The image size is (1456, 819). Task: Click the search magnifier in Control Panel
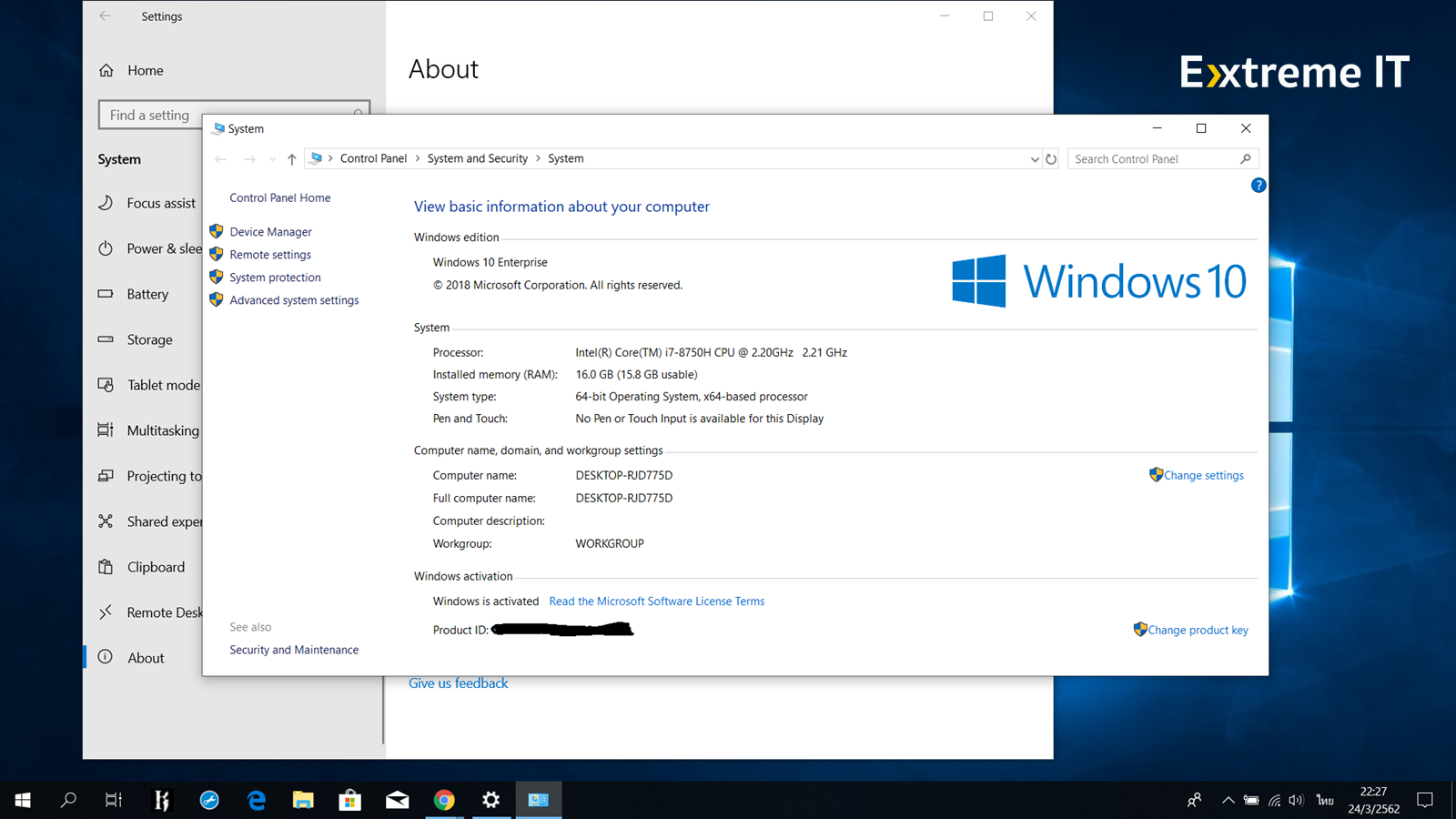click(1246, 159)
